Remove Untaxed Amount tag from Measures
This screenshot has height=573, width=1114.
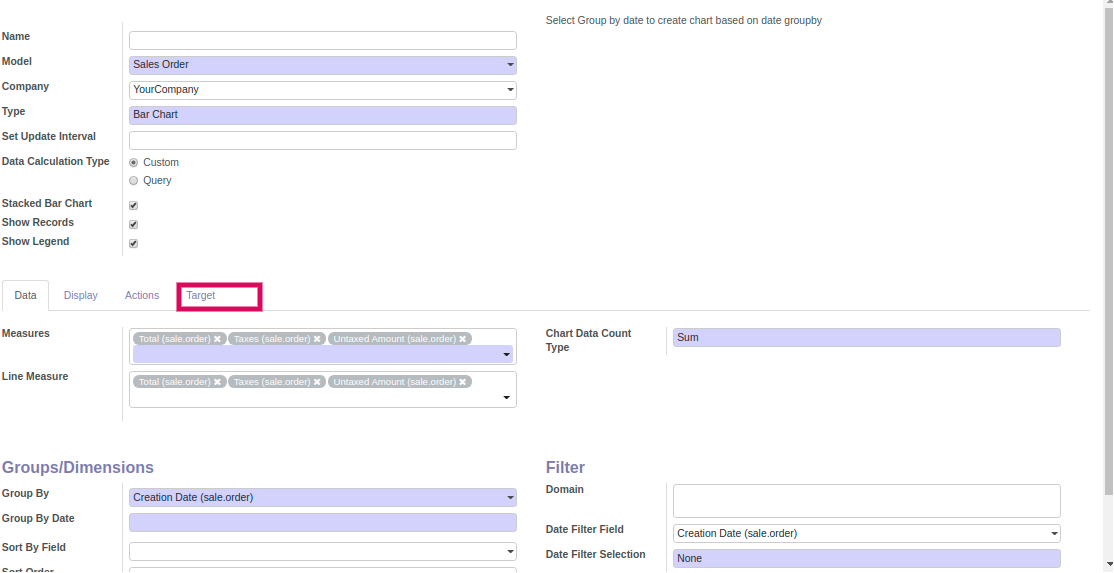tap(463, 339)
